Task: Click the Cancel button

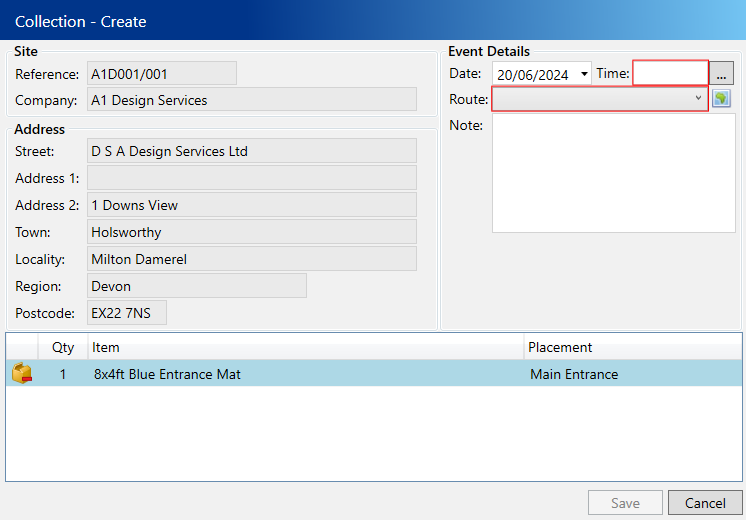Action: [x=704, y=503]
